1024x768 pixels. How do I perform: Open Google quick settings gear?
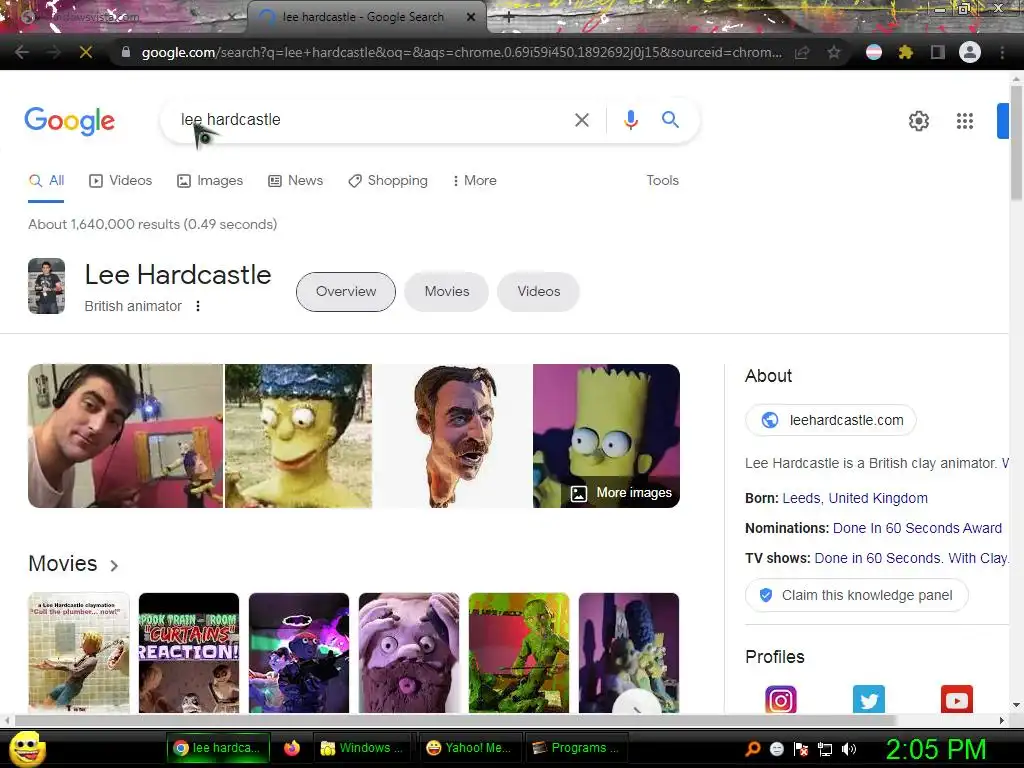pos(919,121)
